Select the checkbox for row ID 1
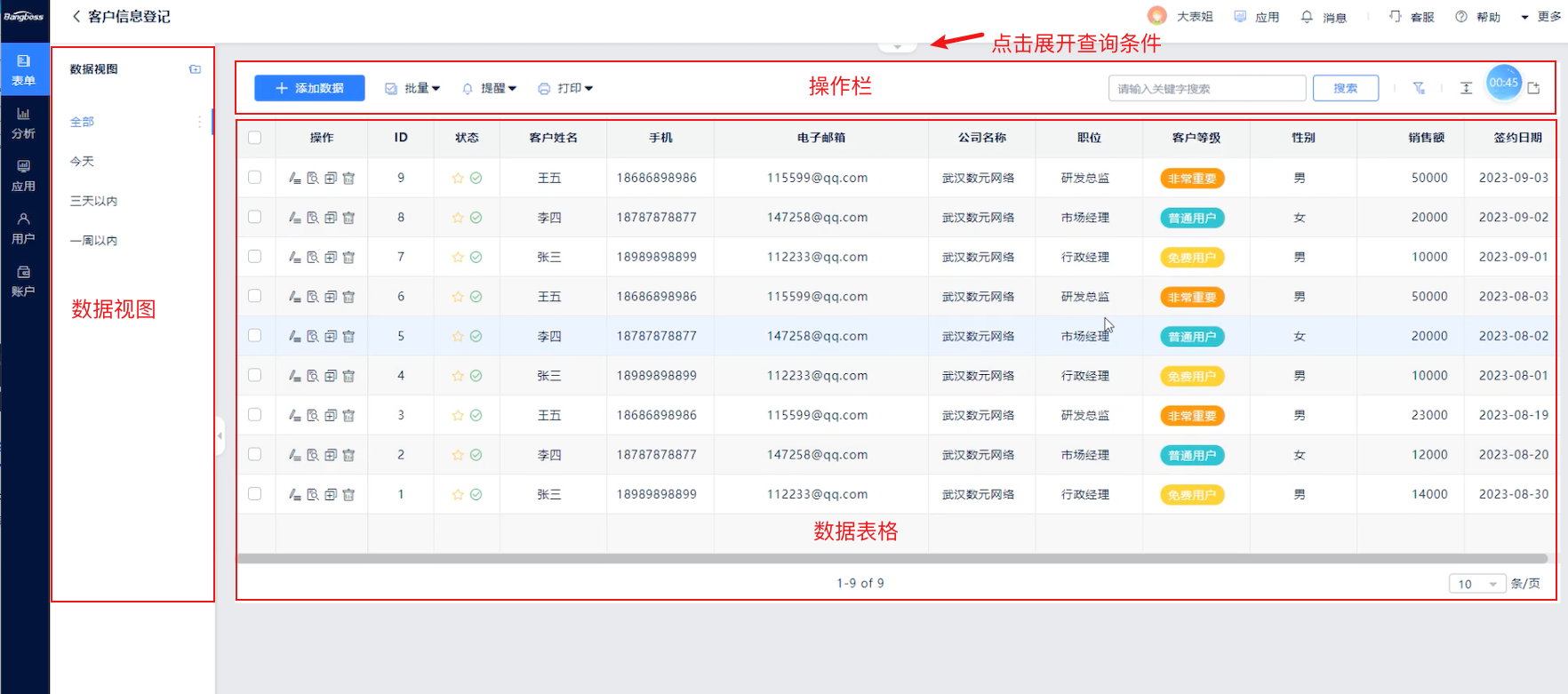Screen dimensions: 1568x694 pyautogui.click(x=255, y=494)
